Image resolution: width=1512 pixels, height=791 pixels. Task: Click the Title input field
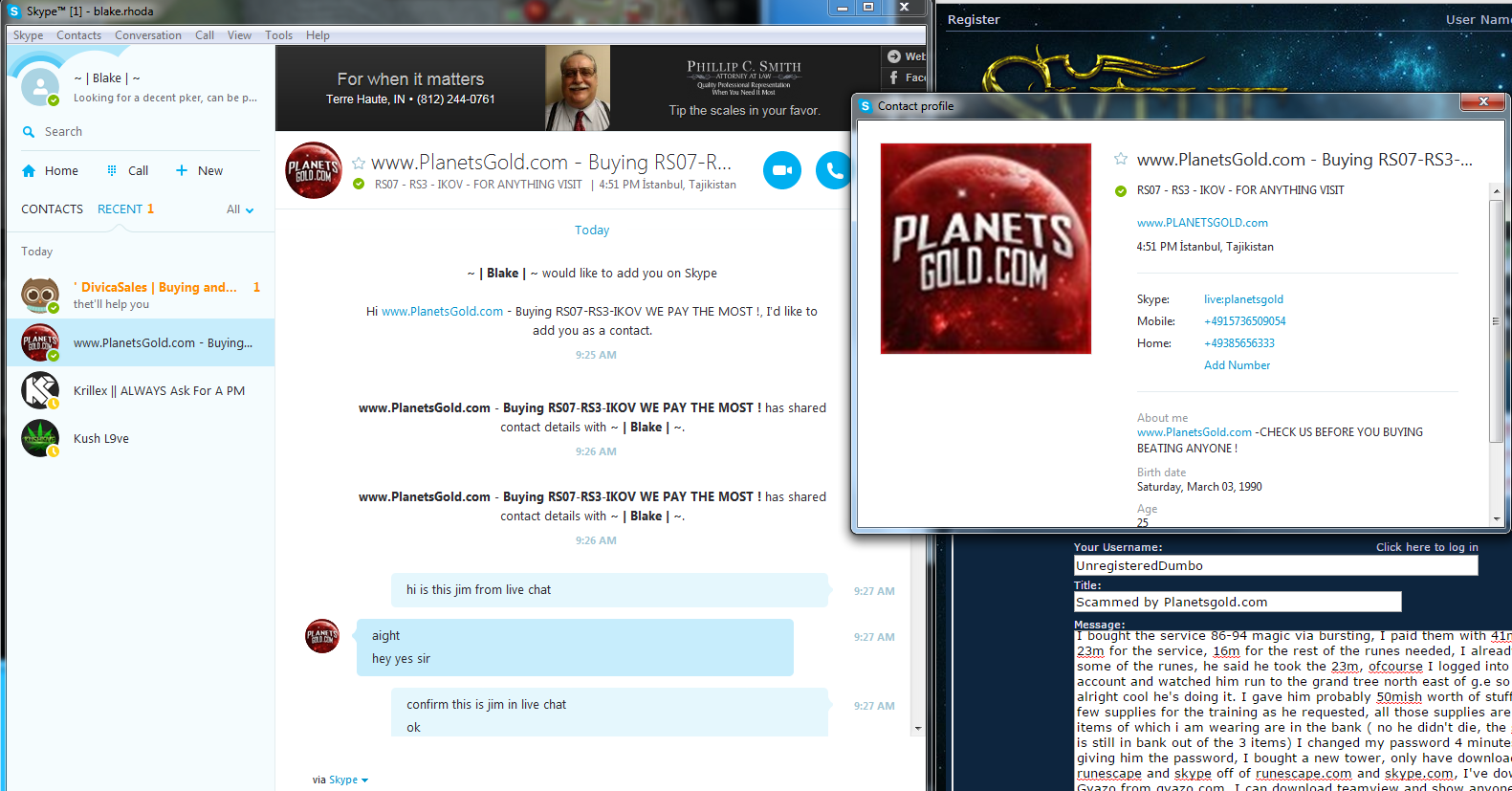click(x=1238, y=602)
